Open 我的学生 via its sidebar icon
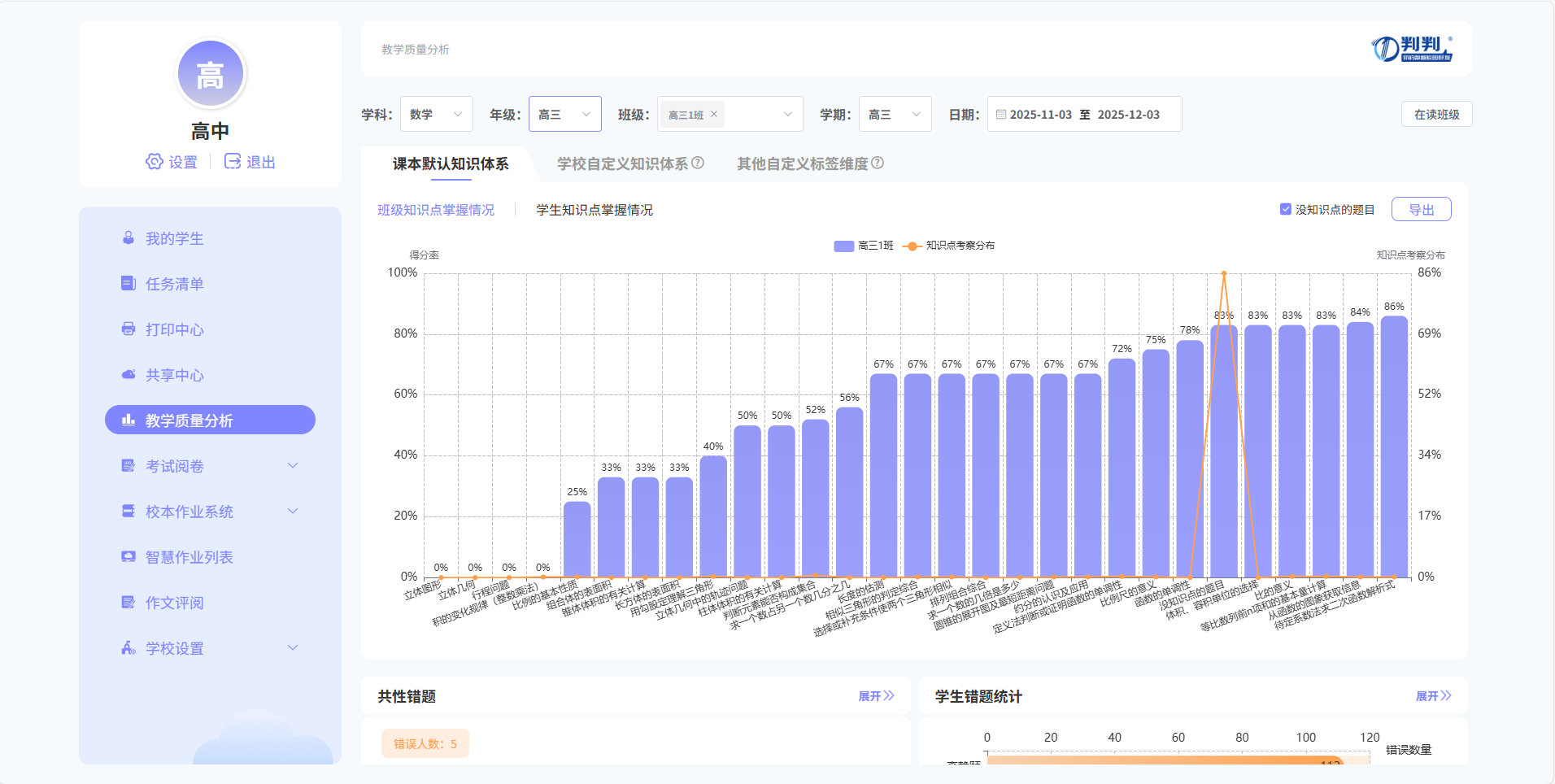 click(128, 238)
